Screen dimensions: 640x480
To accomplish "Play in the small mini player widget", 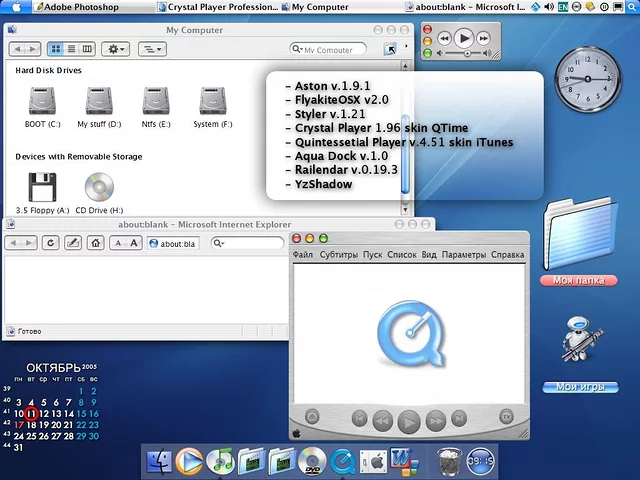I will point(464,38).
